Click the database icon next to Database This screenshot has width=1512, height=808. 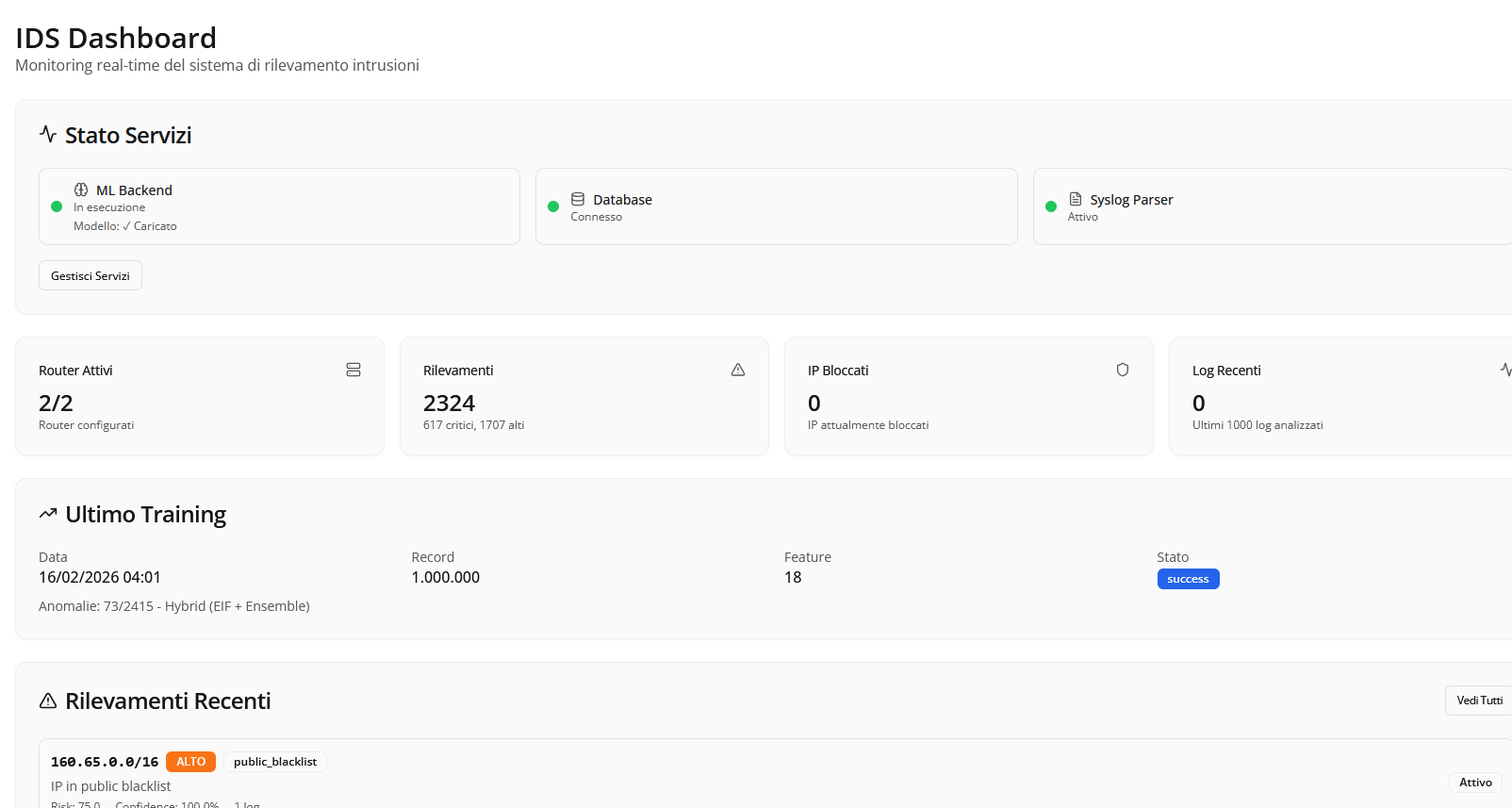(578, 199)
